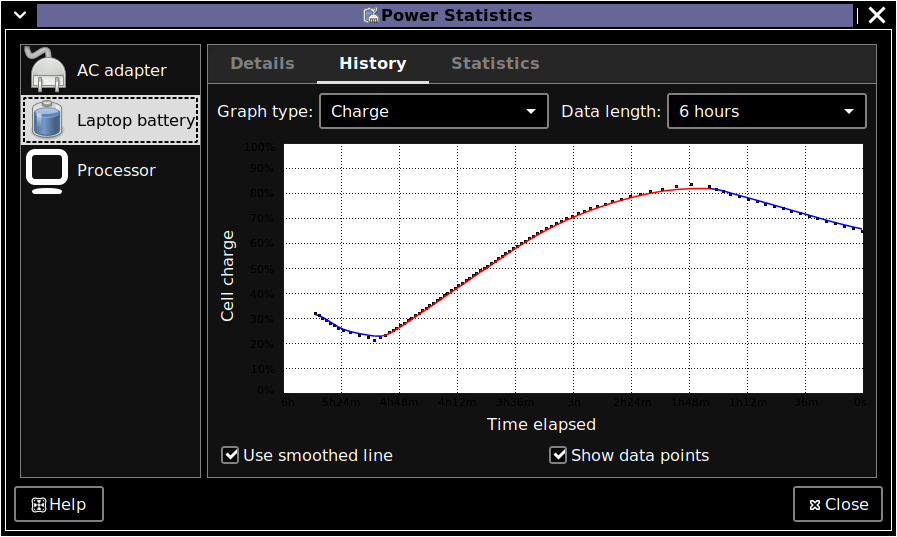The image size is (897, 537).
Task: Click the Laptop battery icon
Action: 47,120
